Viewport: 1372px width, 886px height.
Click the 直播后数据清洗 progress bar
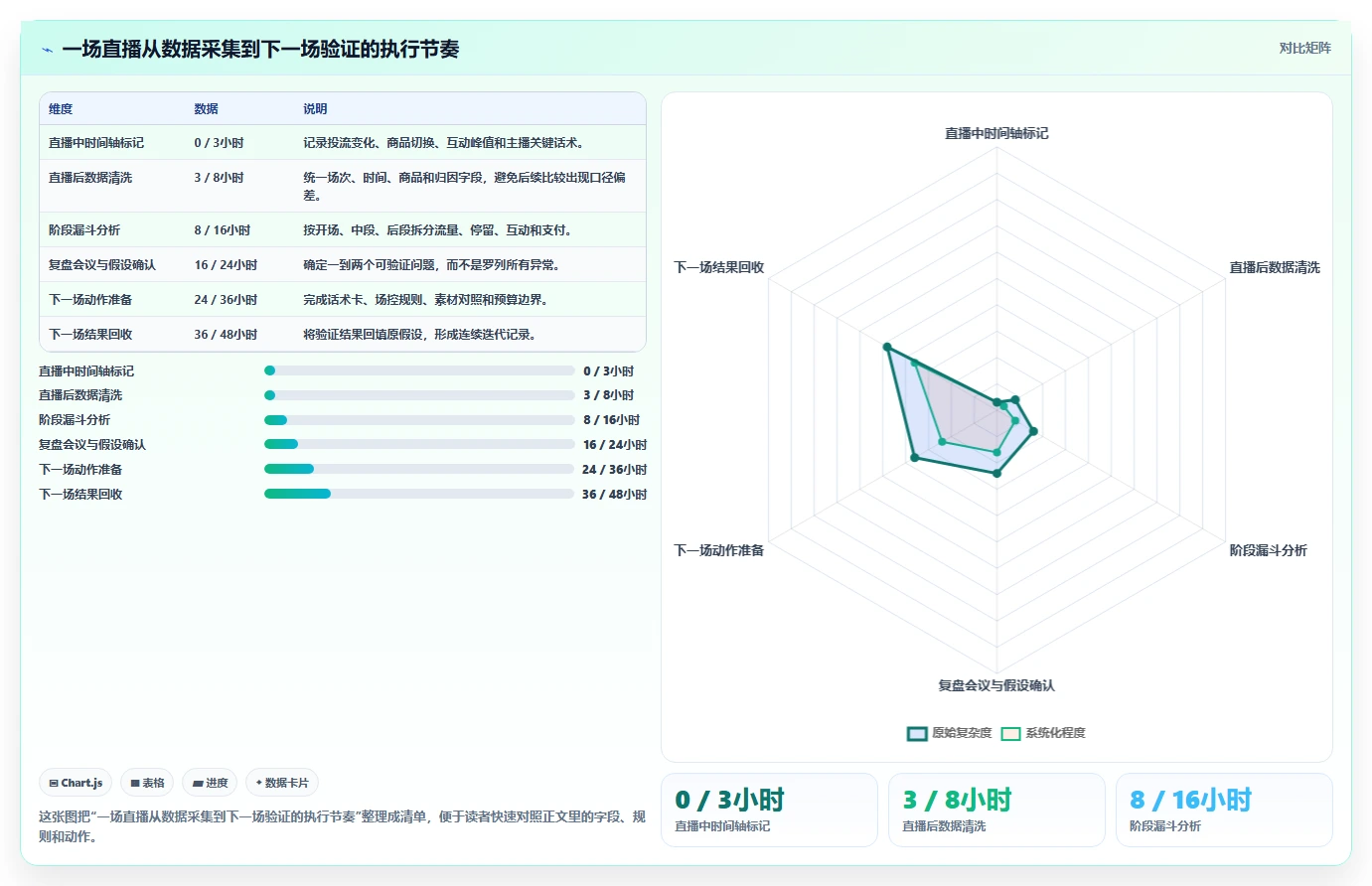(419, 395)
